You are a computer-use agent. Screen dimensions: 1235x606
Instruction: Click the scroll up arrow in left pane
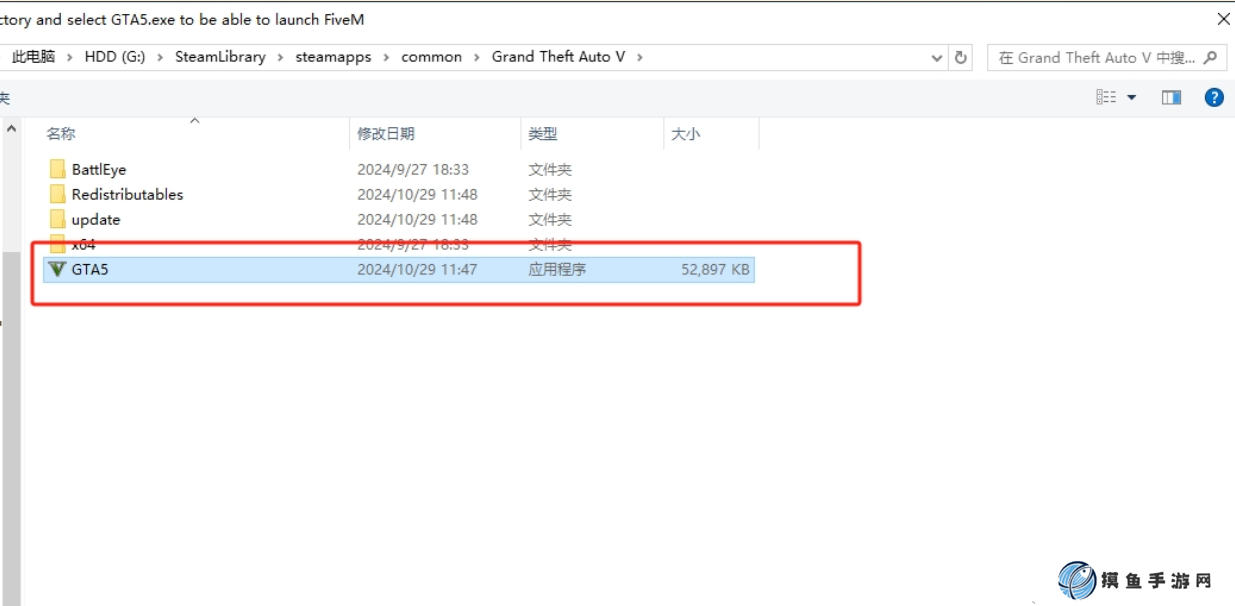coord(11,129)
